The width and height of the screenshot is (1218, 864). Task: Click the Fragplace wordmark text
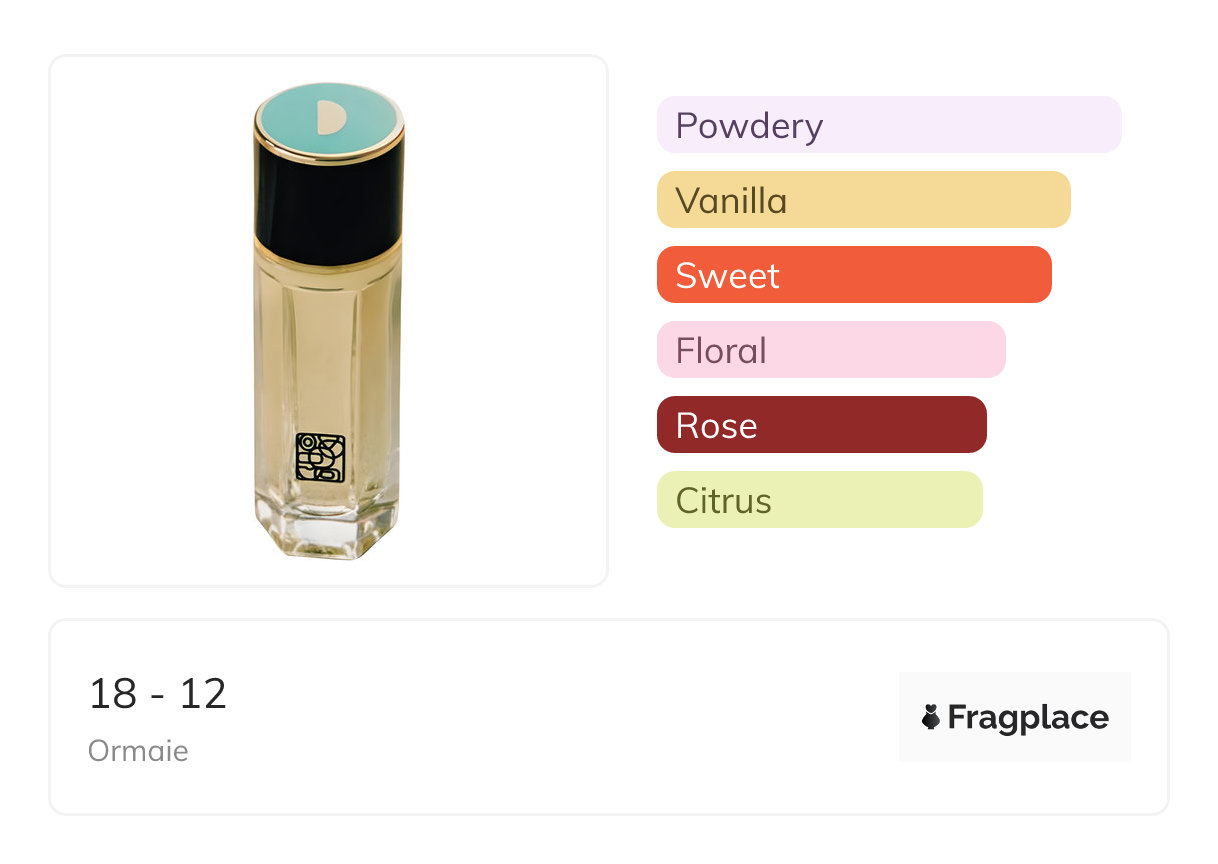click(1028, 717)
